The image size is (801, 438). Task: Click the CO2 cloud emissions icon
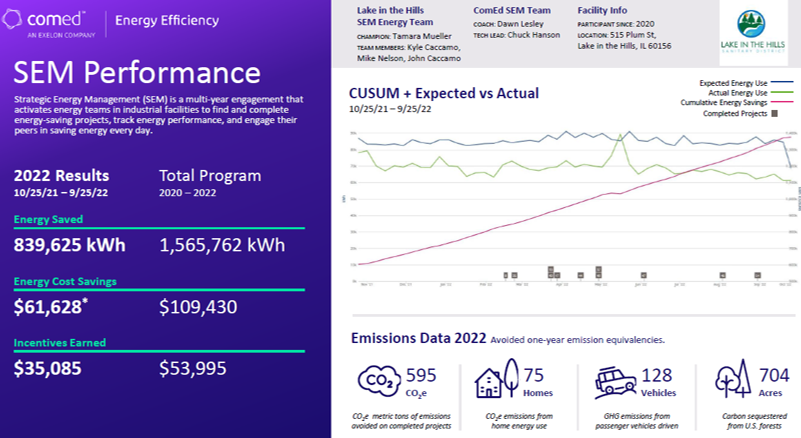(x=379, y=381)
